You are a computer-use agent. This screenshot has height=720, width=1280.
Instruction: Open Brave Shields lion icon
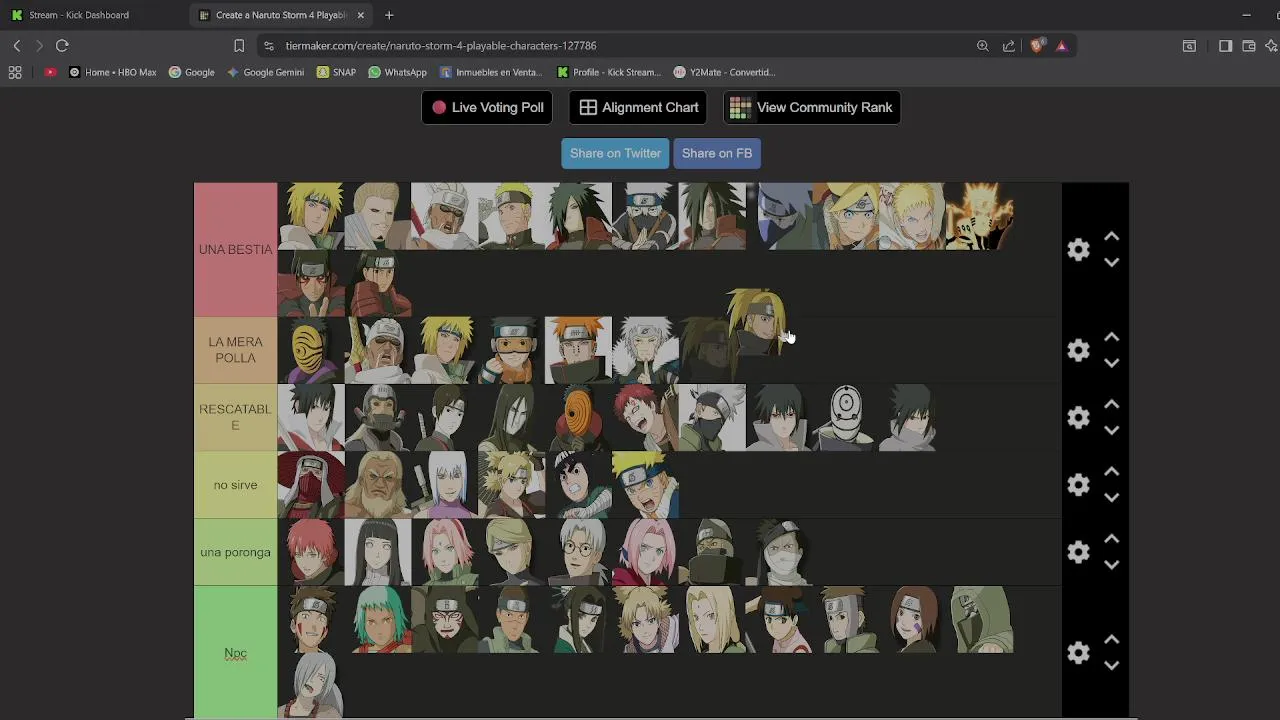(1037, 45)
